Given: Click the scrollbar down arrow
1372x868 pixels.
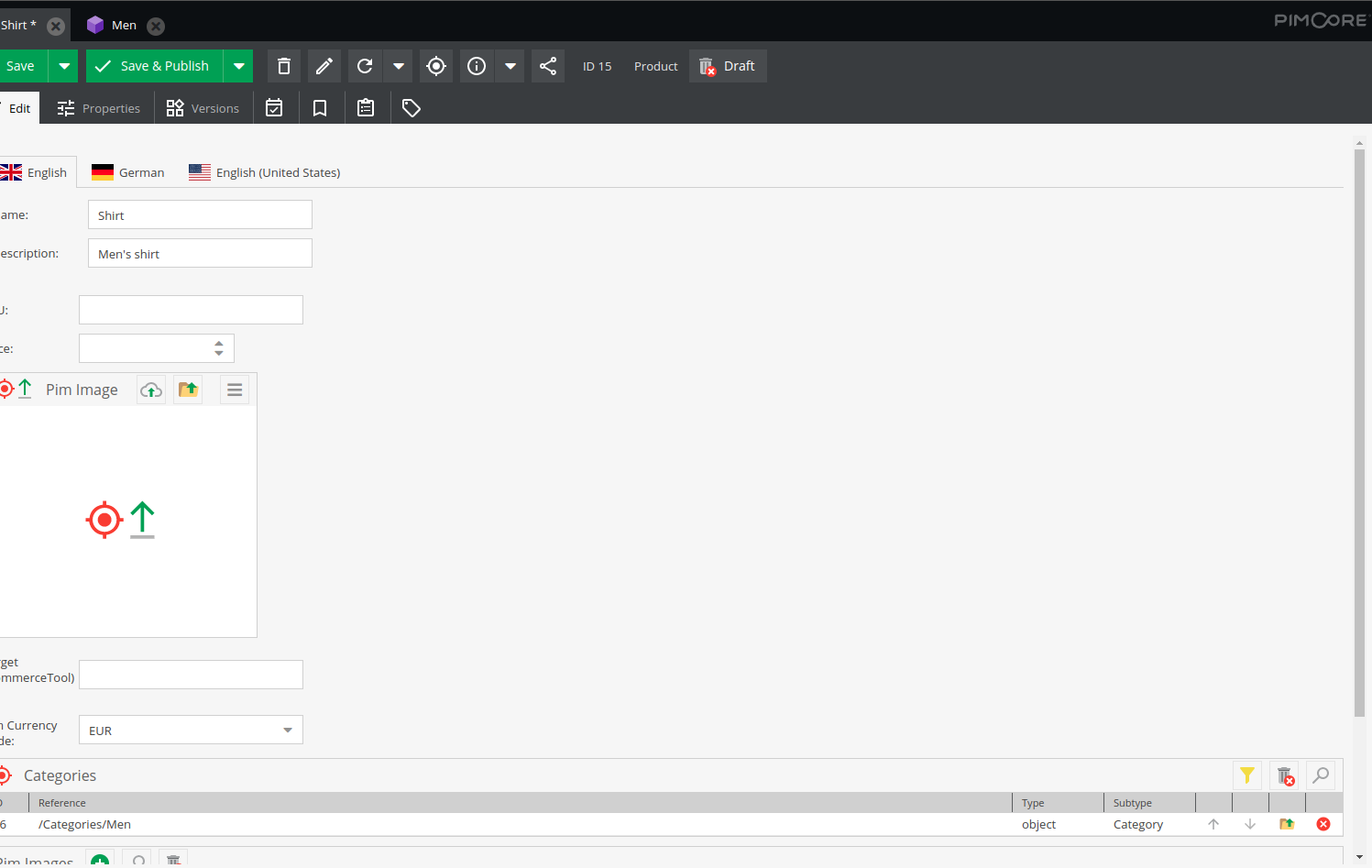Looking at the screenshot, I should (x=1359, y=856).
